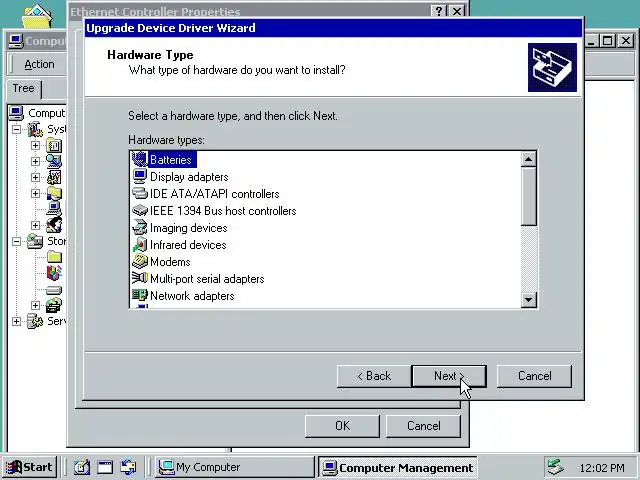Click system tray hardware icon

tap(555, 467)
